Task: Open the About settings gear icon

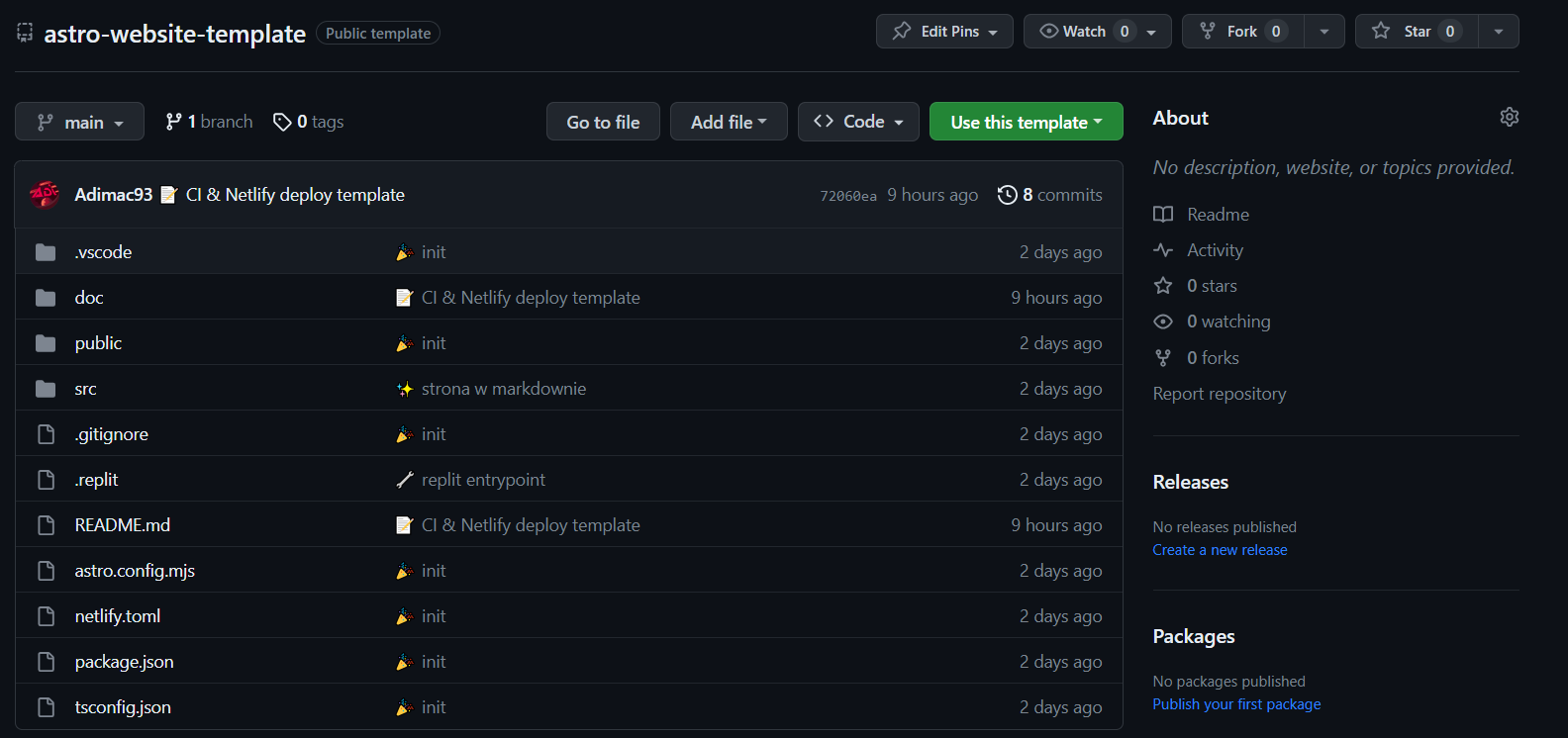Action: coord(1509,117)
